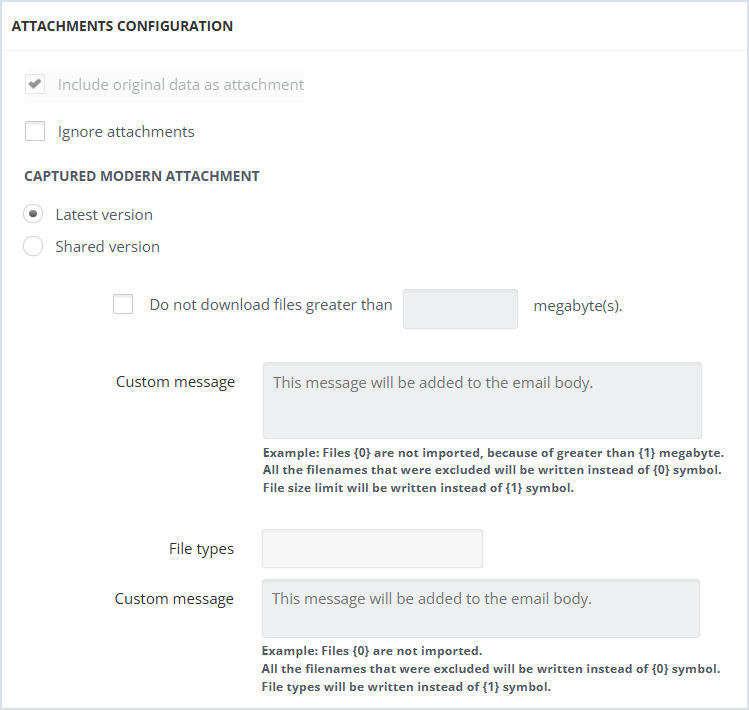Click the megabyte size limit input field
This screenshot has height=710, width=749.
click(460, 309)
